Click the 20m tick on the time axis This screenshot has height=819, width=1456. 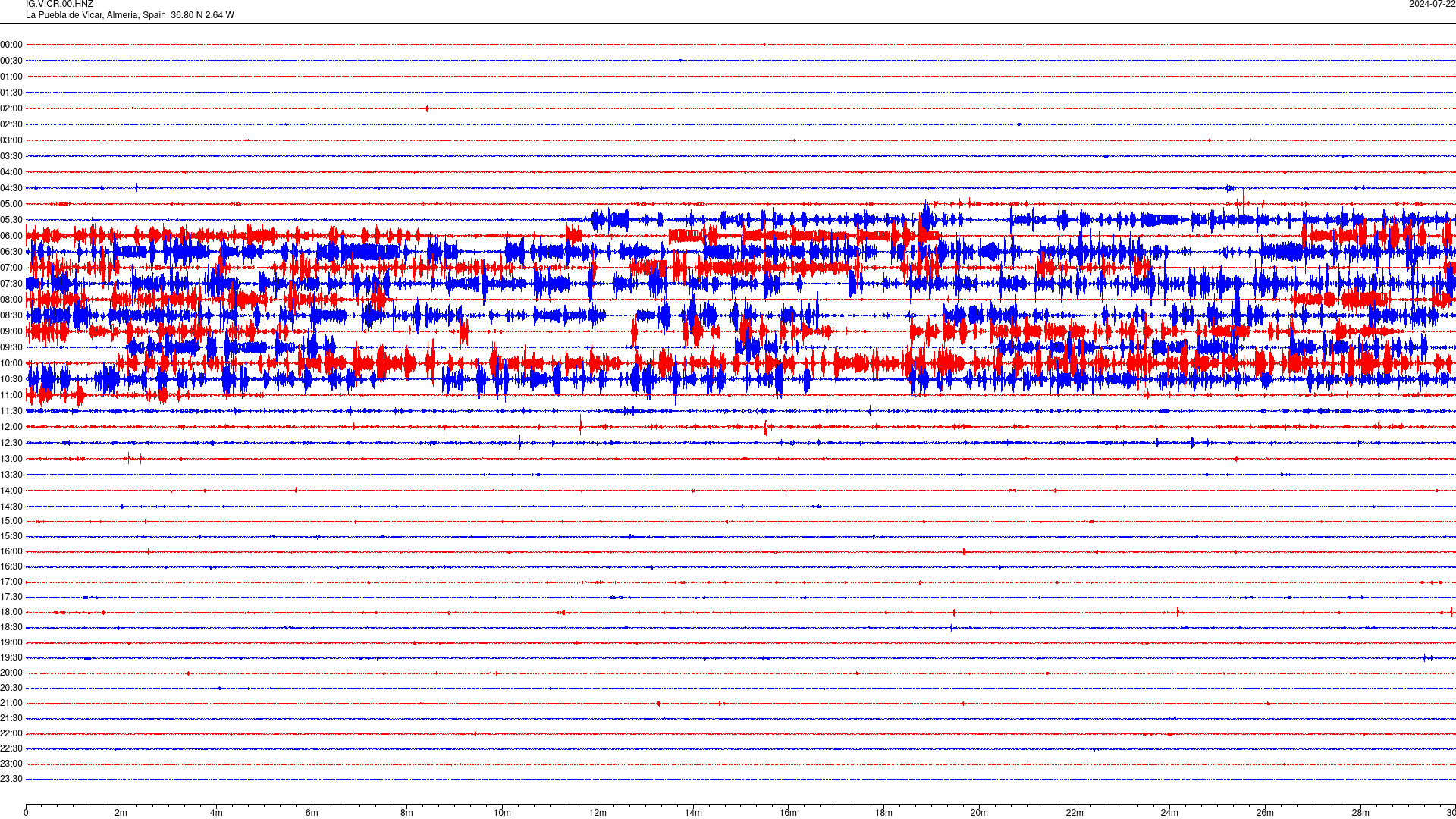(x=979, y=813)
